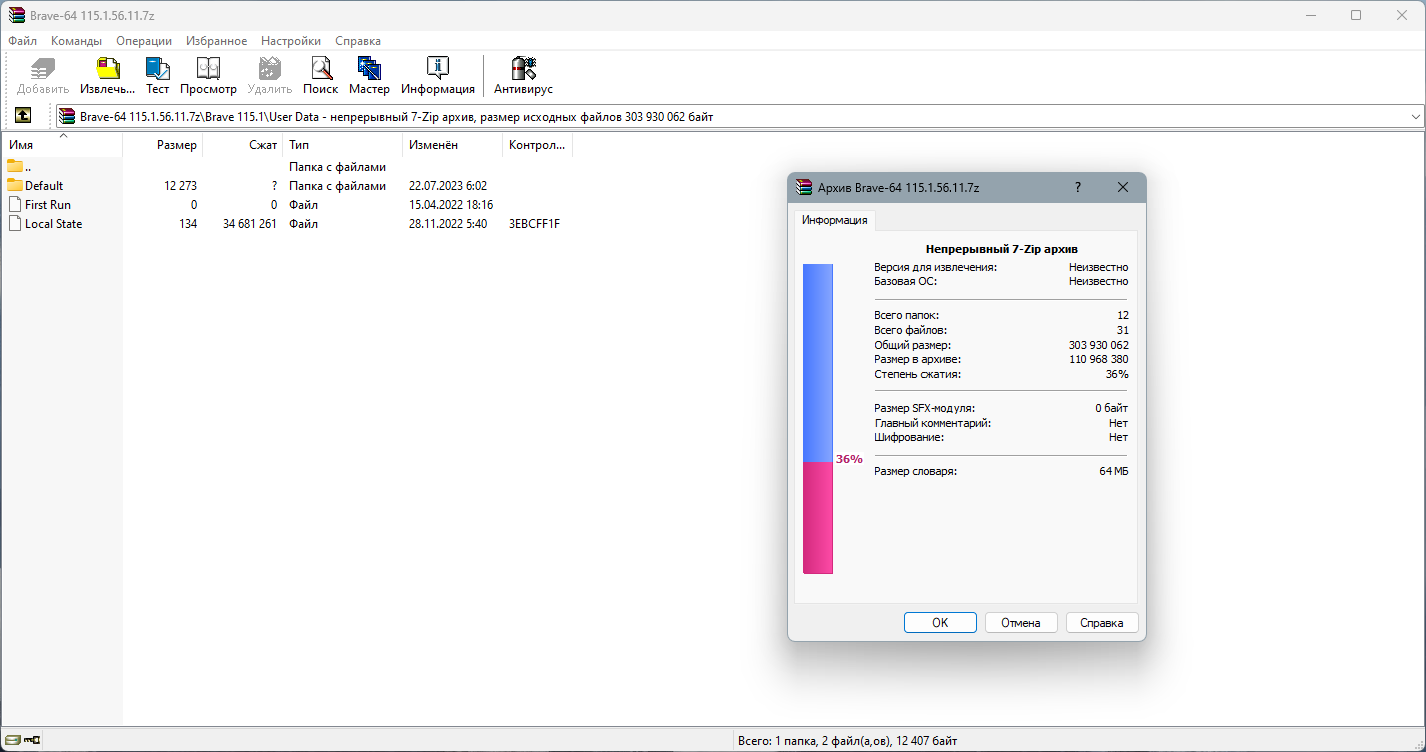This screenshot has width=1426, height=752.
Task: Sort the file list by the Размер column
Action: click(163, 145)
